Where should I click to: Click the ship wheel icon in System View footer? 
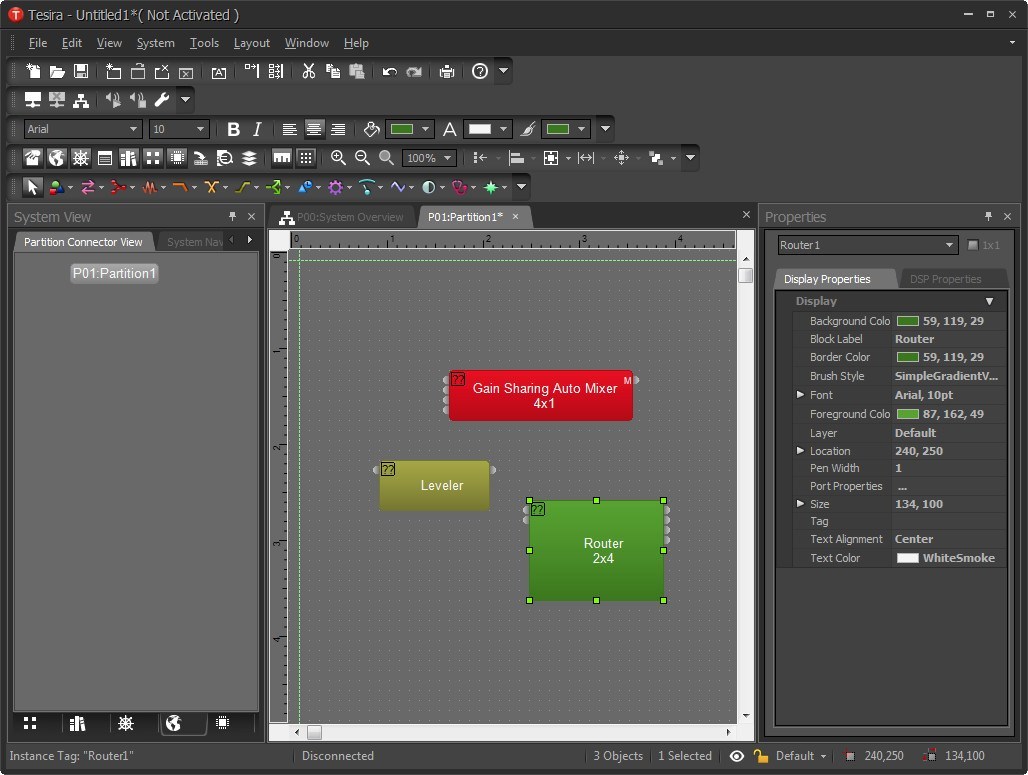coord(125,723)
